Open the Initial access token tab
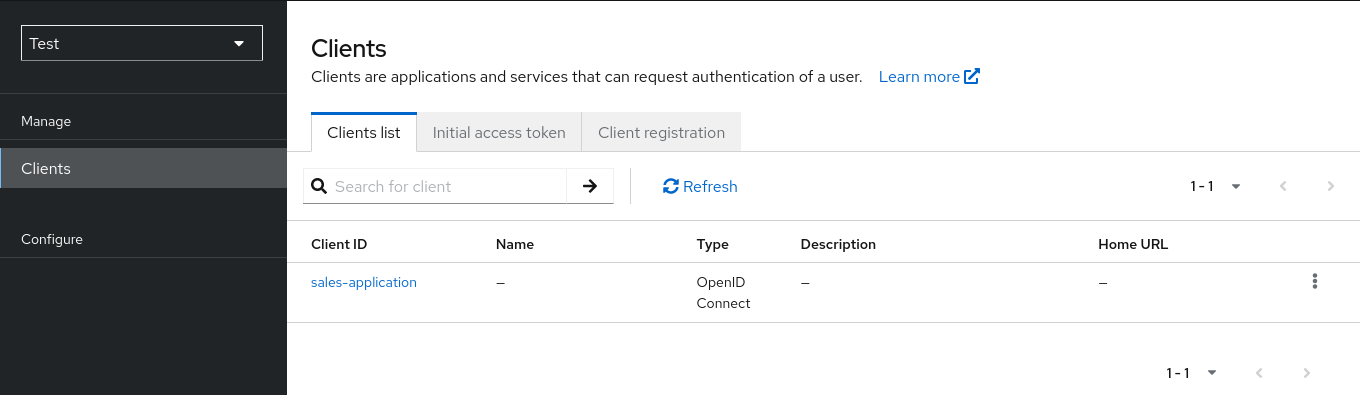The height and width of the screenshot is (395, 1360). pos(499,133)
